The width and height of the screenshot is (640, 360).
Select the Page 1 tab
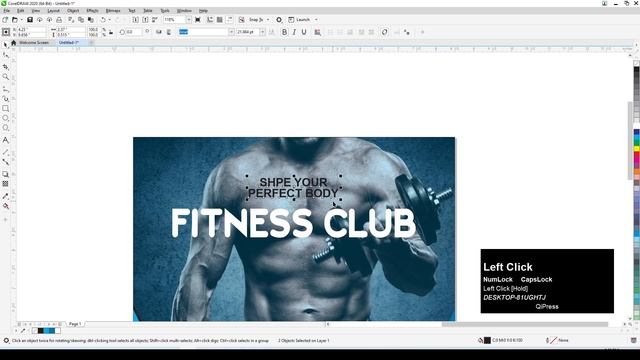click(x=75, y=324)
